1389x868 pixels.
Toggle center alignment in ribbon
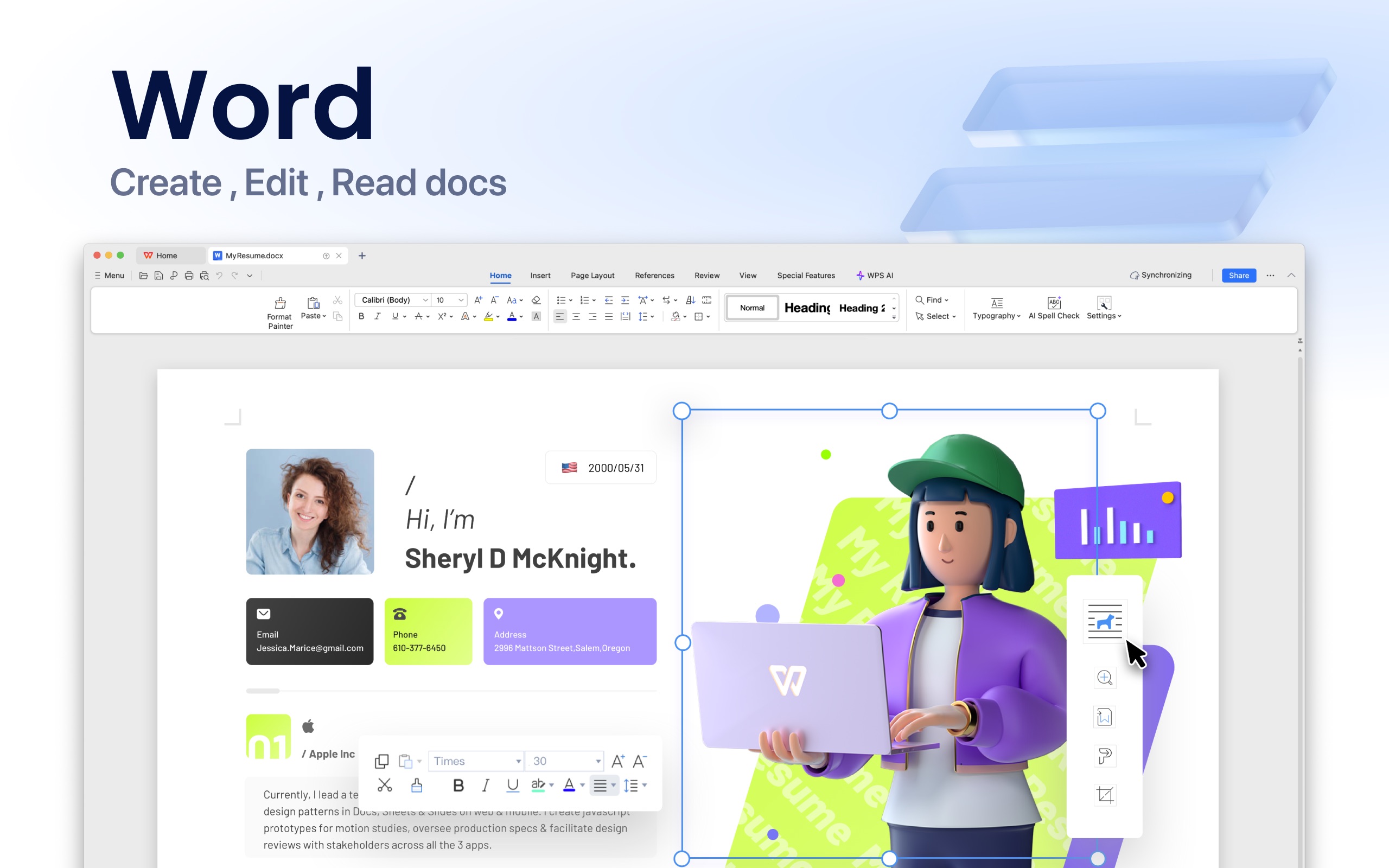pos(576,316)
